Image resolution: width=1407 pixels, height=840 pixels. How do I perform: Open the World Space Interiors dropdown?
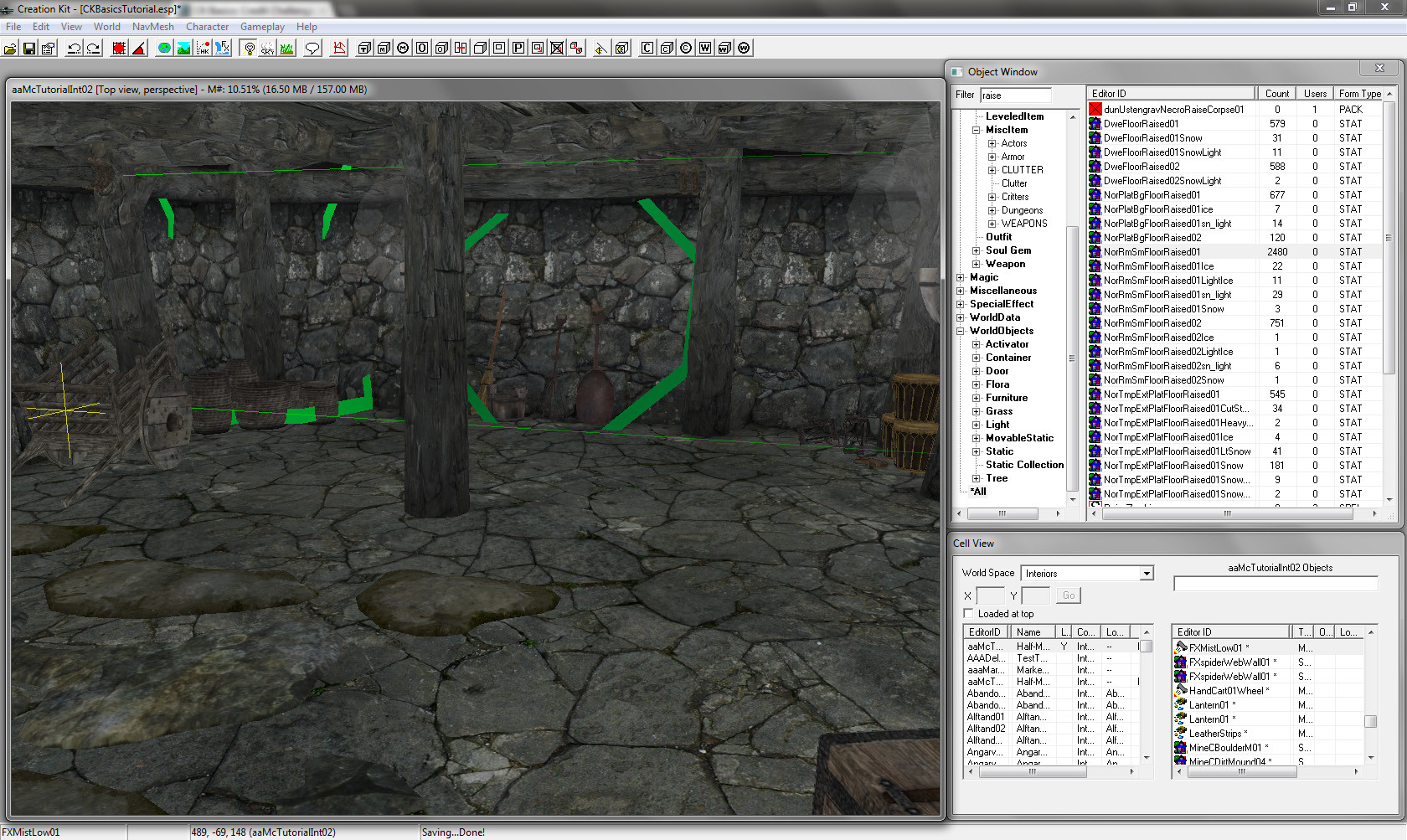(x=1147, y=574)
